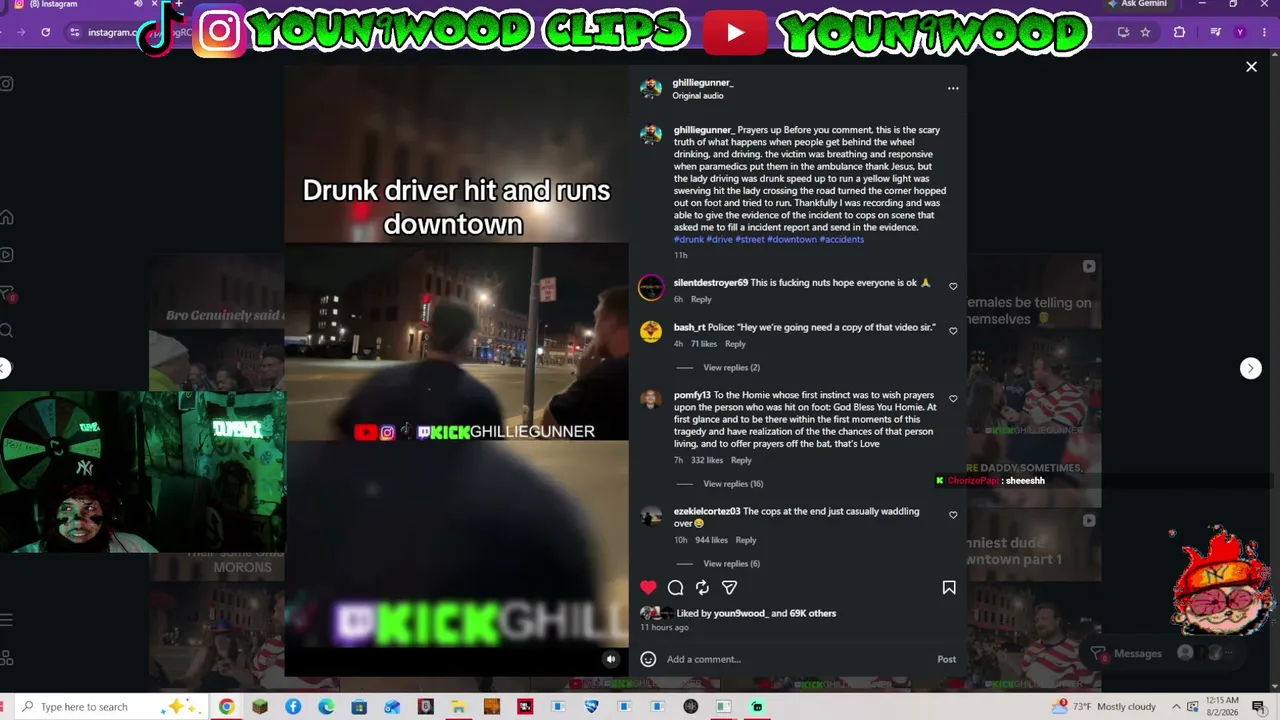Repost using the repost arrows icon

point(703,588)
